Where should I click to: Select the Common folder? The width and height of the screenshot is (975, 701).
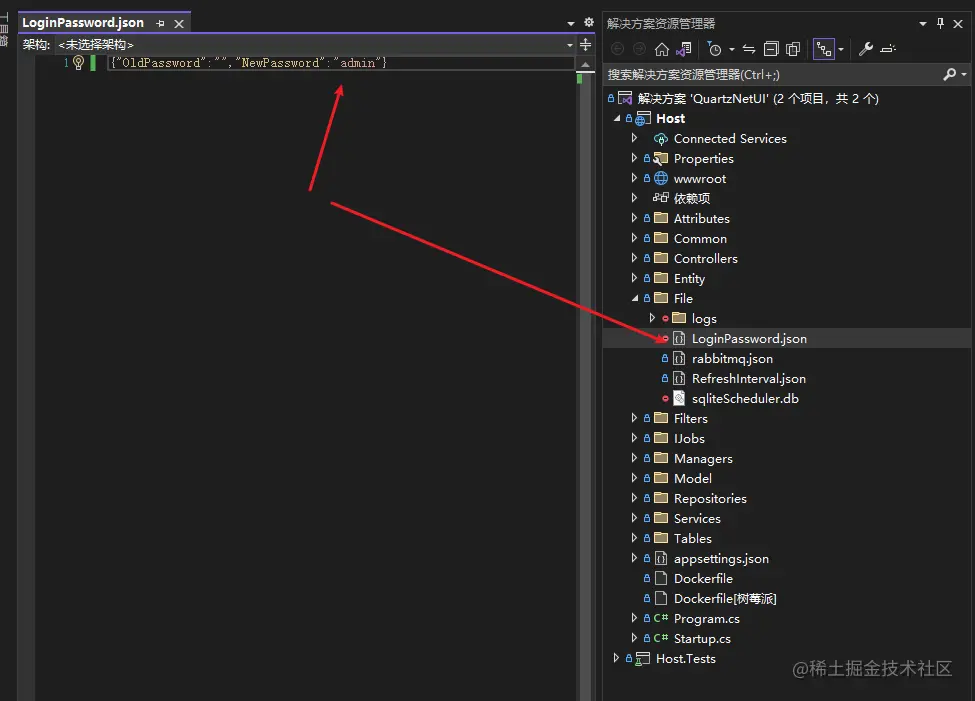[x=700, y=238]
